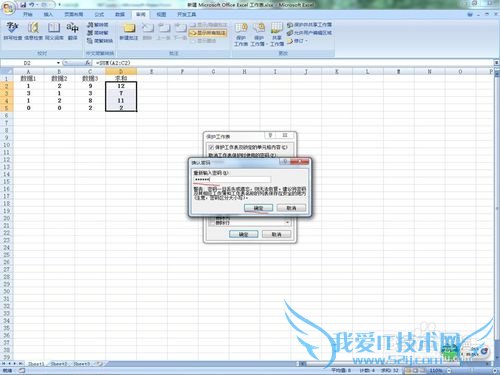Switch to the Page Layout (页面布局) tab
The height and width of the screenshot is (375, 500).
73,14
